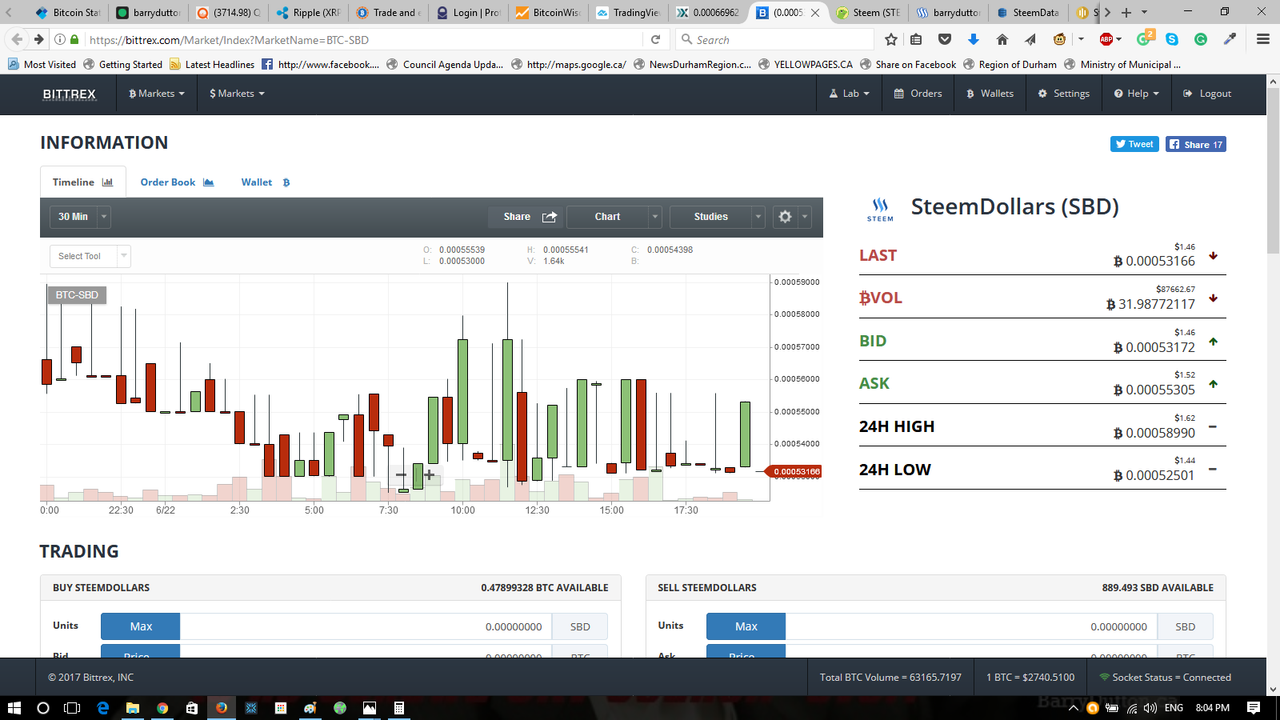
Task: Open File Explorer from the taskbar
Action: tap(132, 707)
